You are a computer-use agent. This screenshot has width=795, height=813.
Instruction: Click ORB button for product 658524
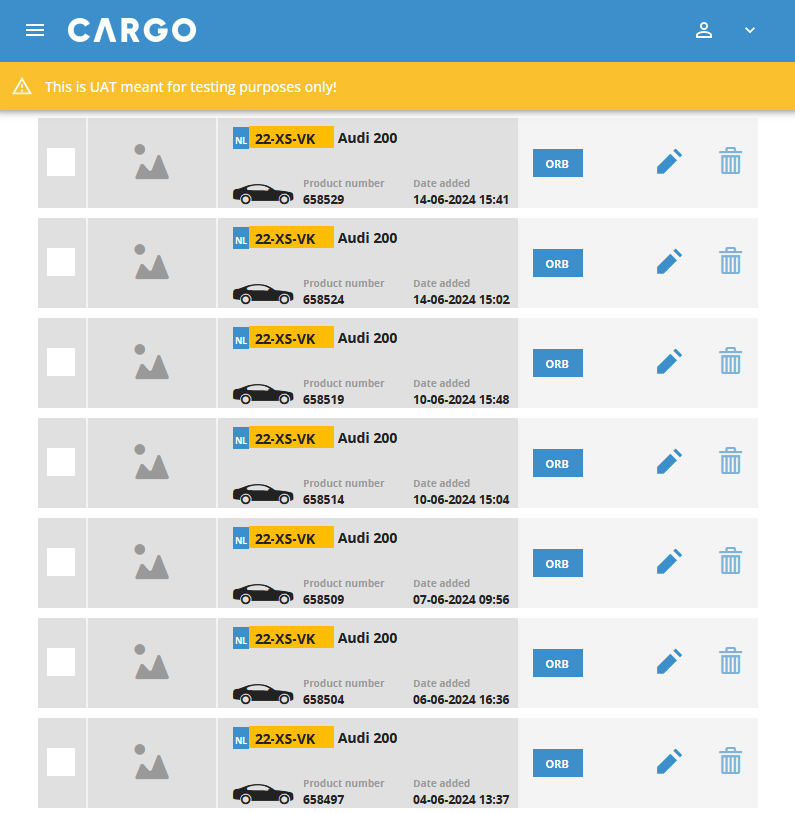[557, 263]
